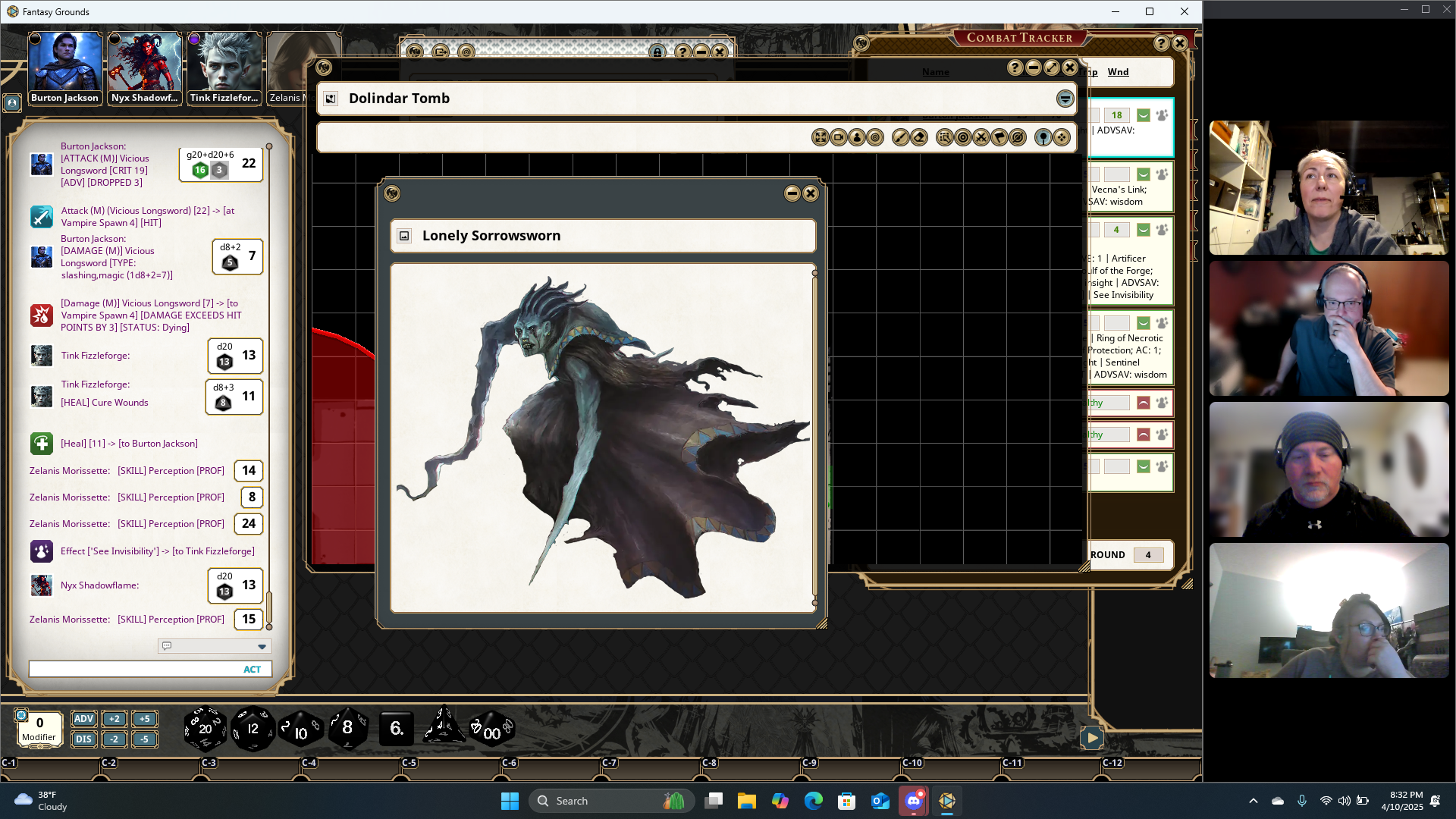
Task: Select the paintbrush drawing tool
Action: tap(900, 137)
